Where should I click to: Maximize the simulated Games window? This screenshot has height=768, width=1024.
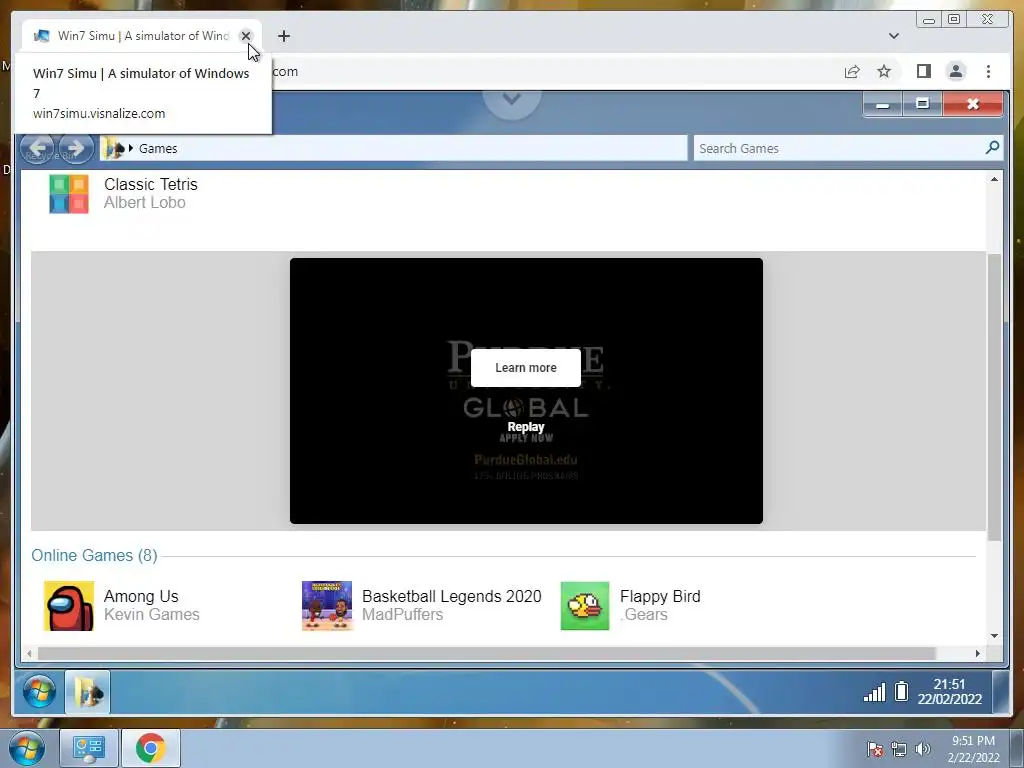(923, 104)
